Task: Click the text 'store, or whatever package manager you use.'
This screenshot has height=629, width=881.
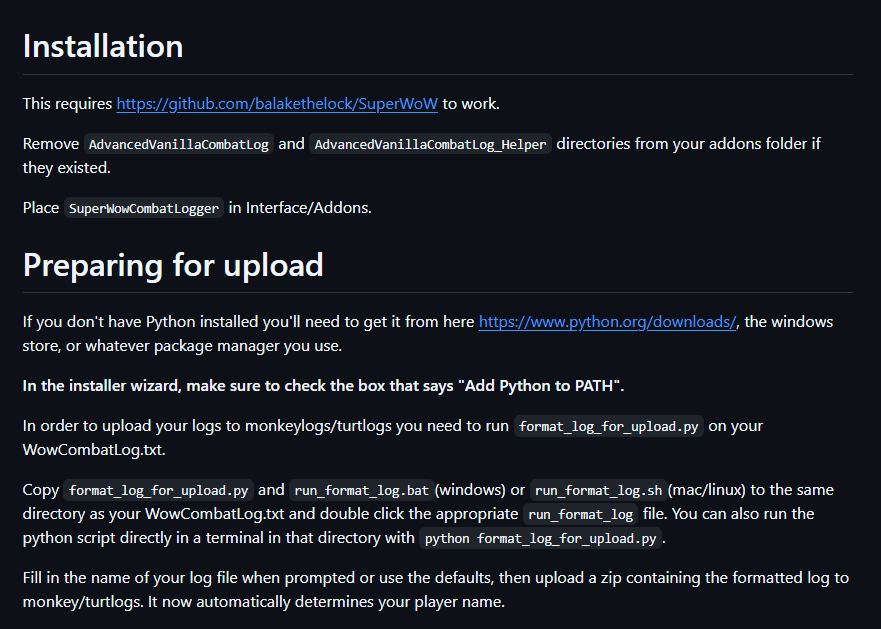Action: [182, 346]
